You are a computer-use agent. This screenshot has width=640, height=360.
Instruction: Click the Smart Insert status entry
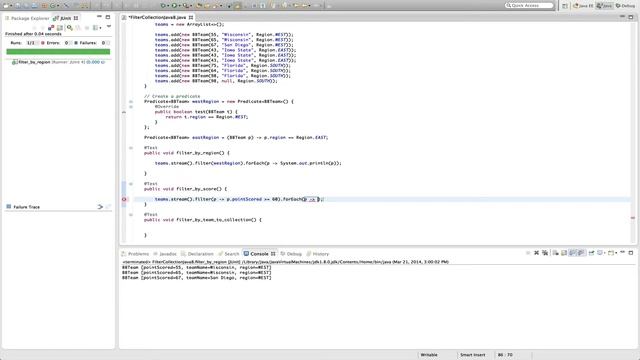pyautogui.click(x=473, y=355)
